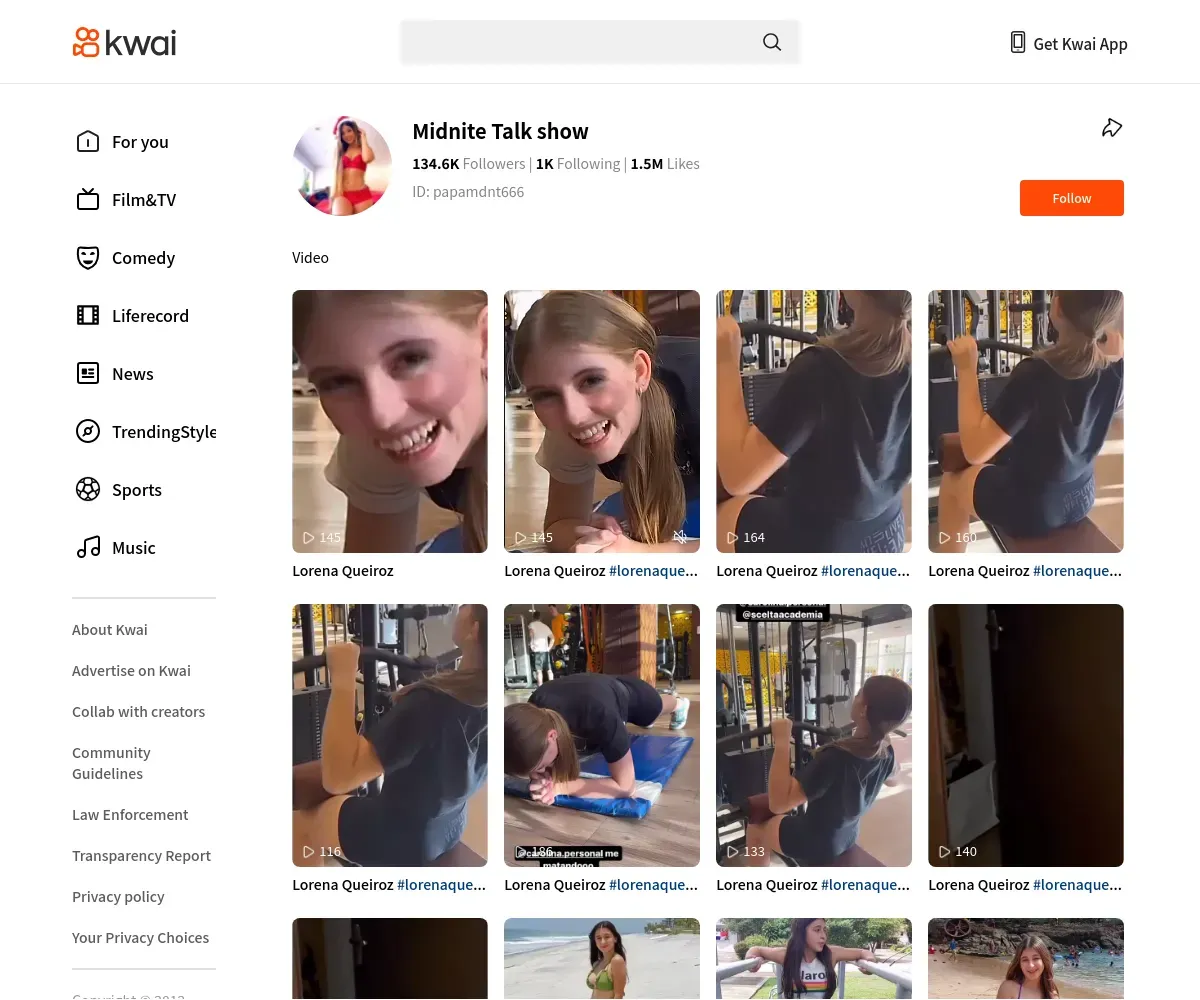Click Collab with creators link
The width and height of the screenshot is (1200, 1000).
point(138,712)
